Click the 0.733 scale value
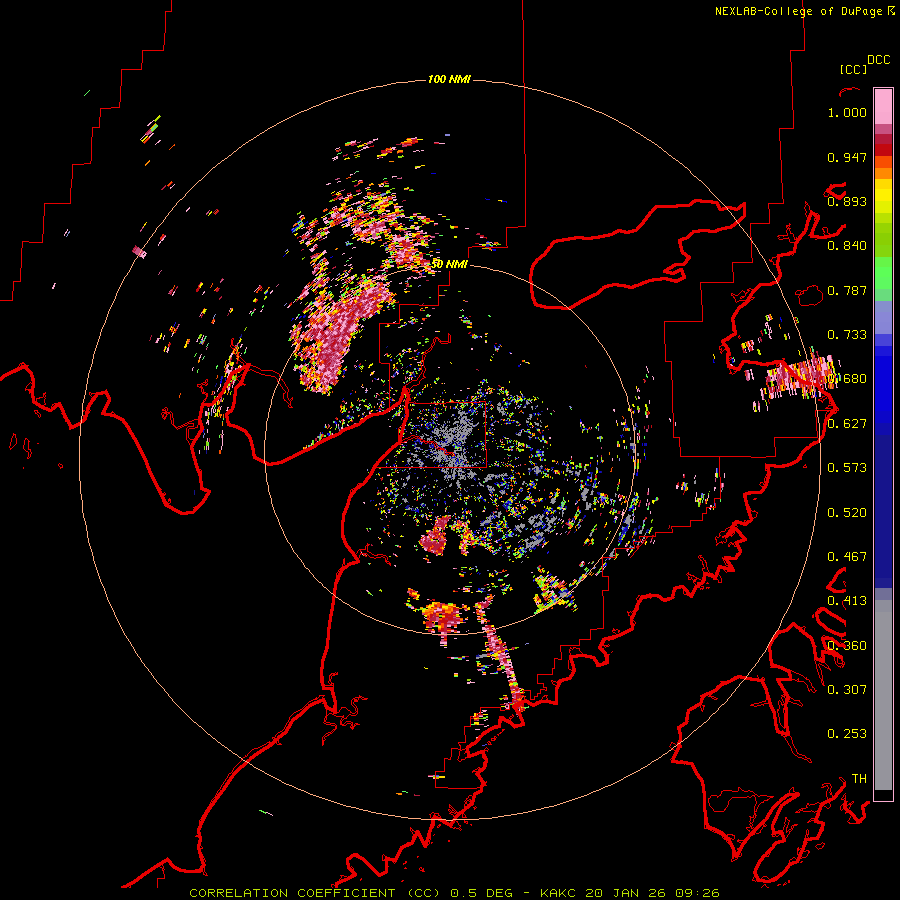Viewport: 900px width, 900px height. [847, 335]
